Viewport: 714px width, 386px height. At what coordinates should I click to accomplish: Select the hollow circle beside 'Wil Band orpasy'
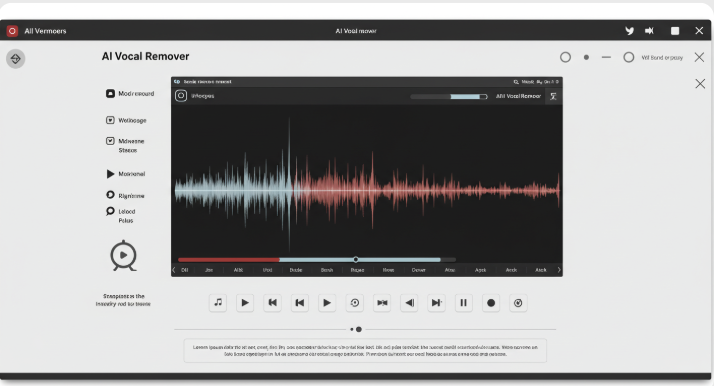pyautogui.click(x=629, y=57)
